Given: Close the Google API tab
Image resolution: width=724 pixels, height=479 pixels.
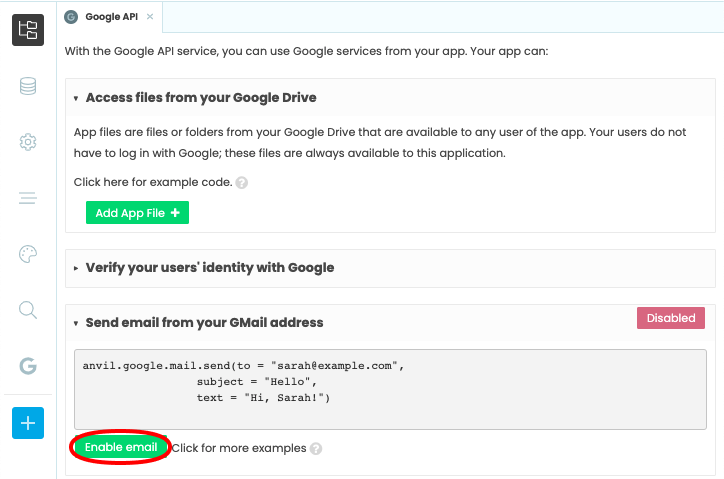Looking at the screenshot, I should [150, 17].
